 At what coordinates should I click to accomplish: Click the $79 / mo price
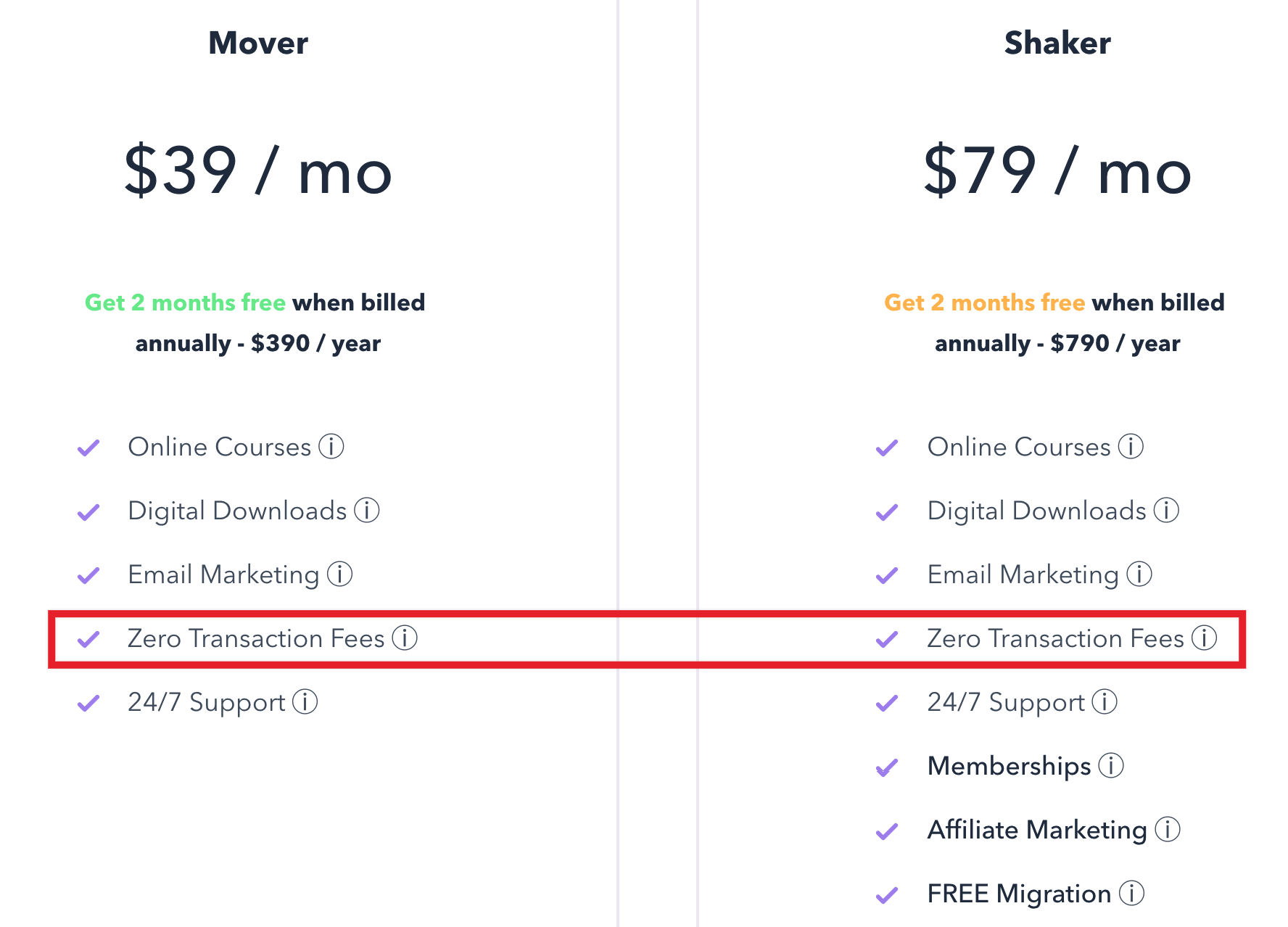(x=1057, y=171)
